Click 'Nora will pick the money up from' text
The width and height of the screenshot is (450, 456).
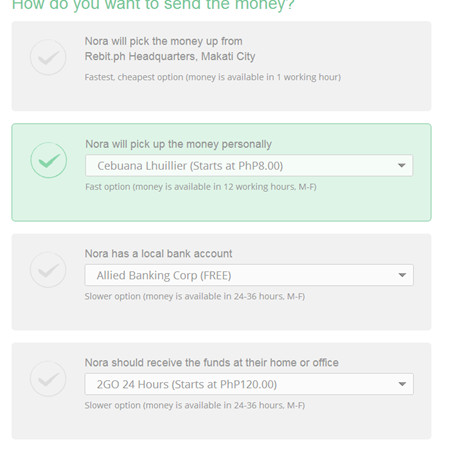163,41
